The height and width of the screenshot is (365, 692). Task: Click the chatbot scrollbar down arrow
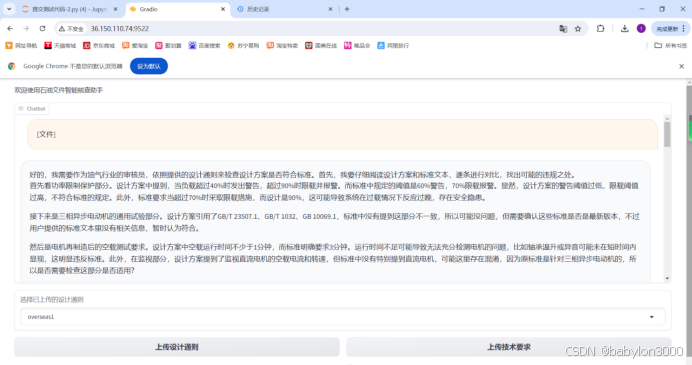667,278
